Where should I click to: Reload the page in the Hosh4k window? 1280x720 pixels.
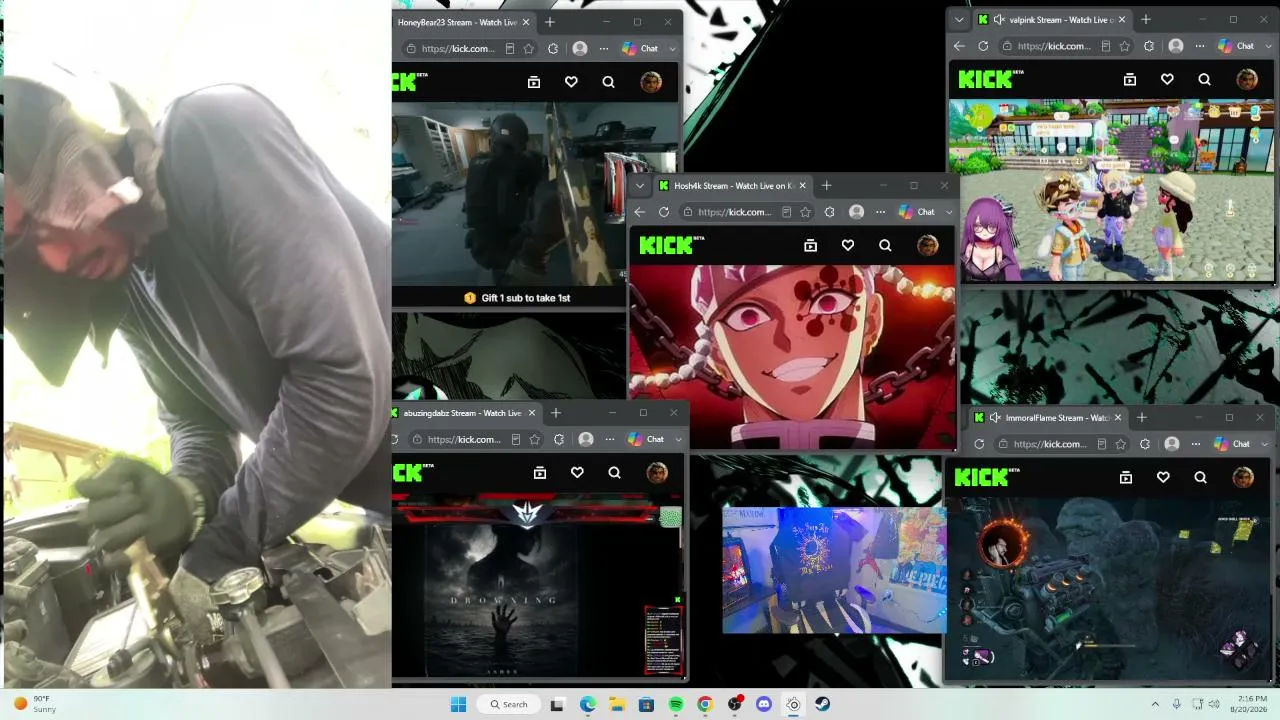click(664, 212)
